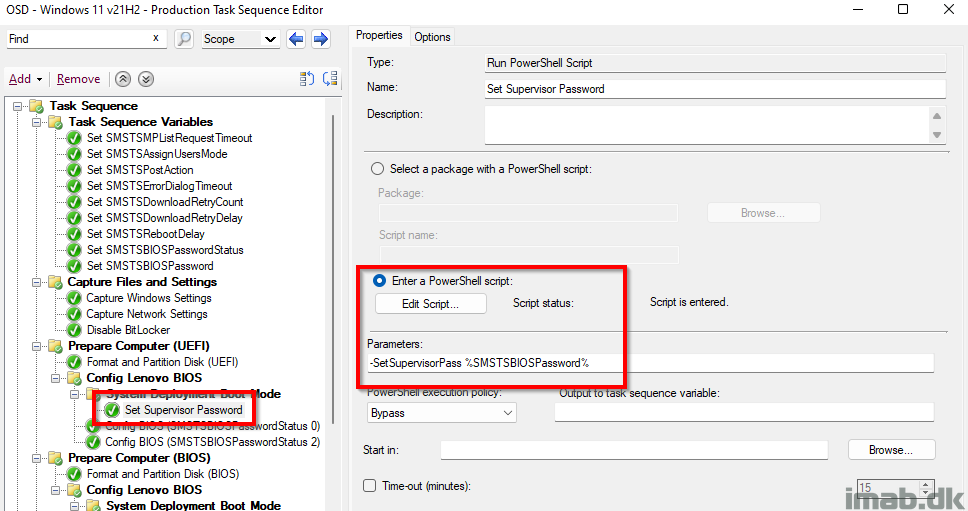
Task: Click the Browse... button beside Start in
Action: (891, 450)
